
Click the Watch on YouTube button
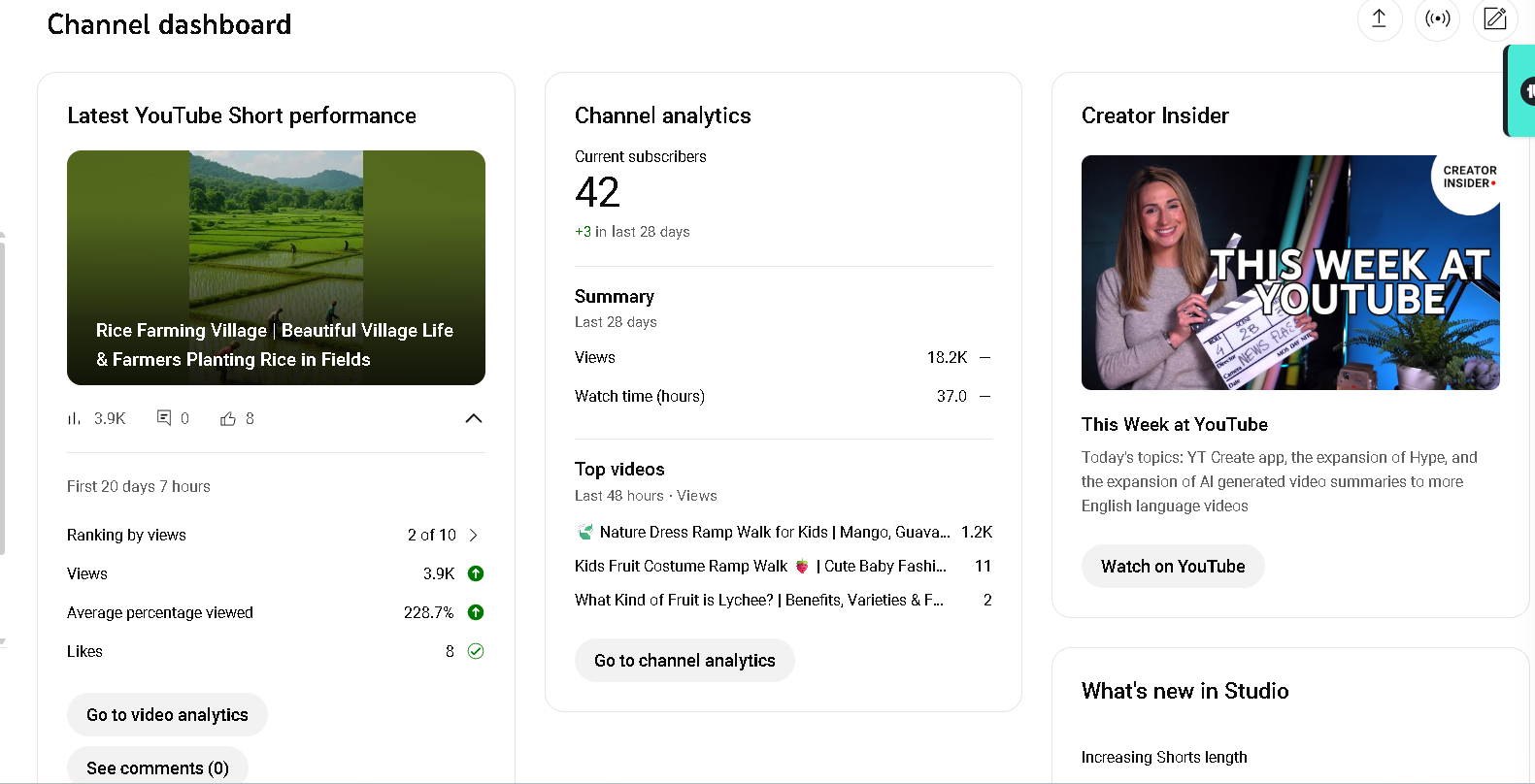click(x=1173, y=567)
